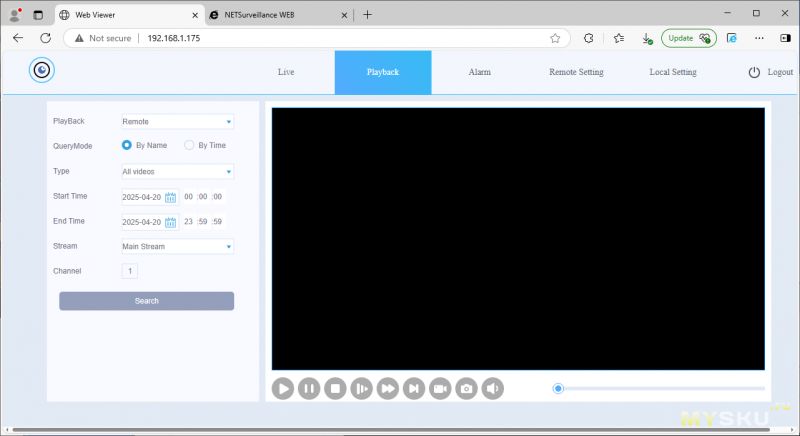This screenshot has height=436, width=800.
Task: Take a snapshot with the camera icon
Action: [466, 389]
